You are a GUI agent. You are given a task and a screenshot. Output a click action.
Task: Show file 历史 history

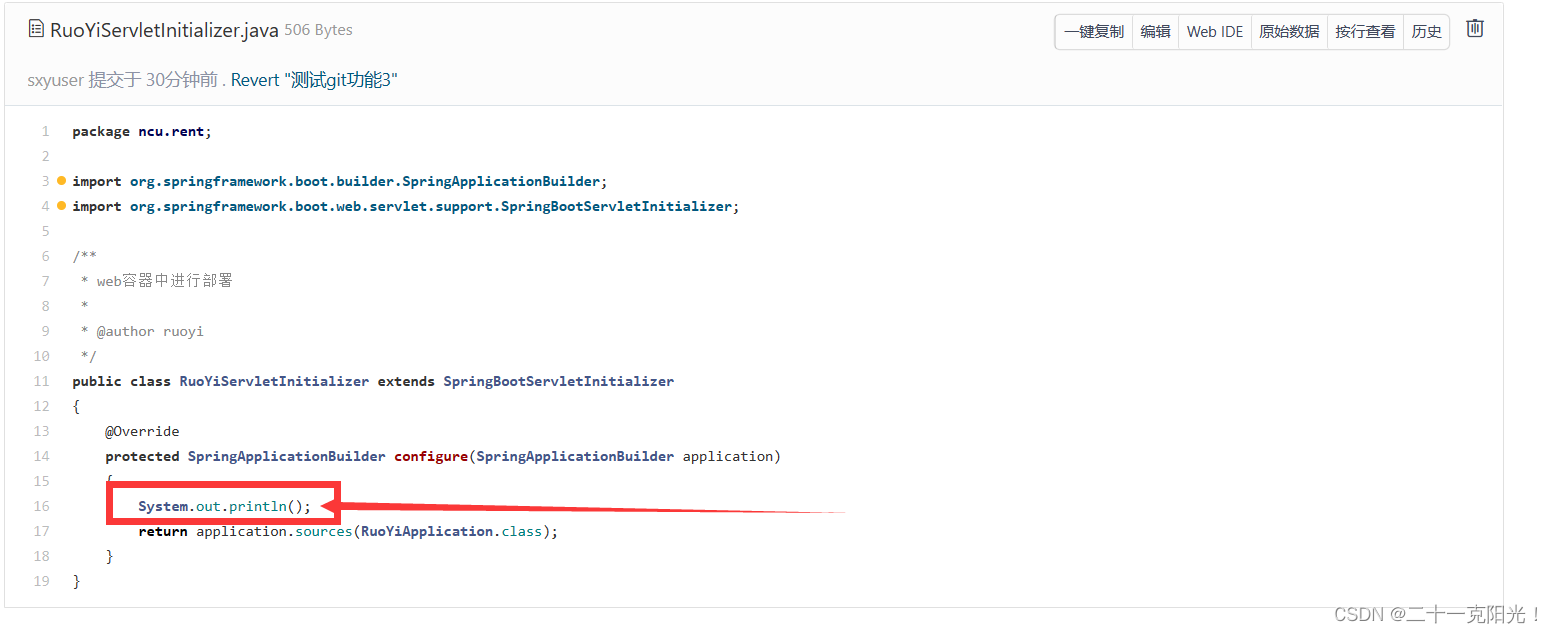[1426, 32]
